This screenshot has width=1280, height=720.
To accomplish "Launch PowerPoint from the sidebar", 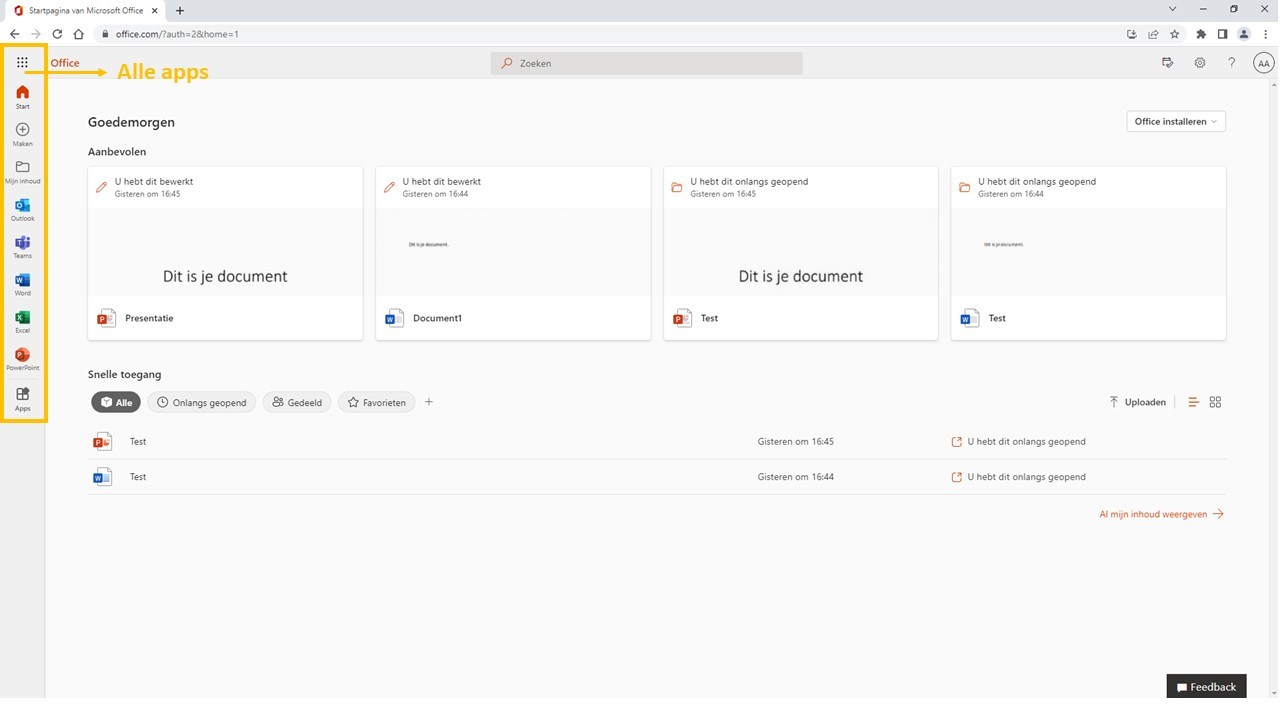I will (x=22, y=359).
